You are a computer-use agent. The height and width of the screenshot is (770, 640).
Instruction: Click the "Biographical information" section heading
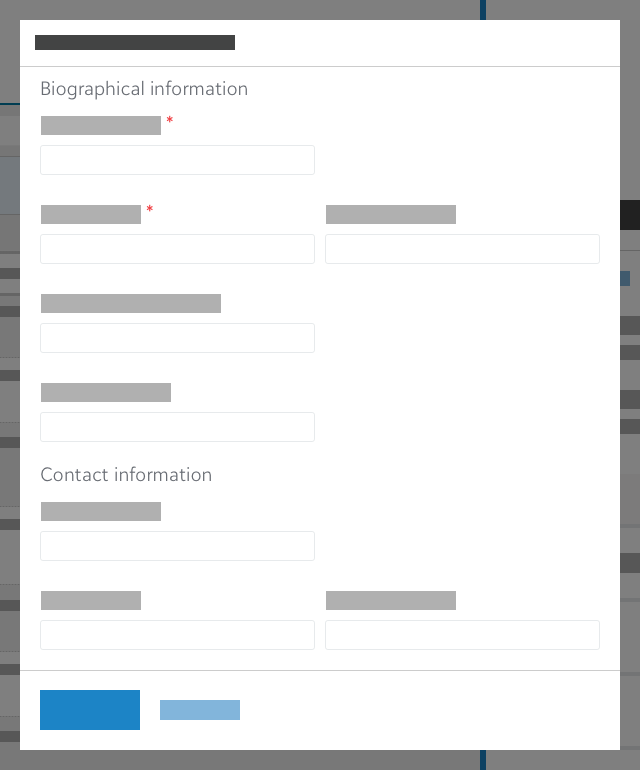144,89
